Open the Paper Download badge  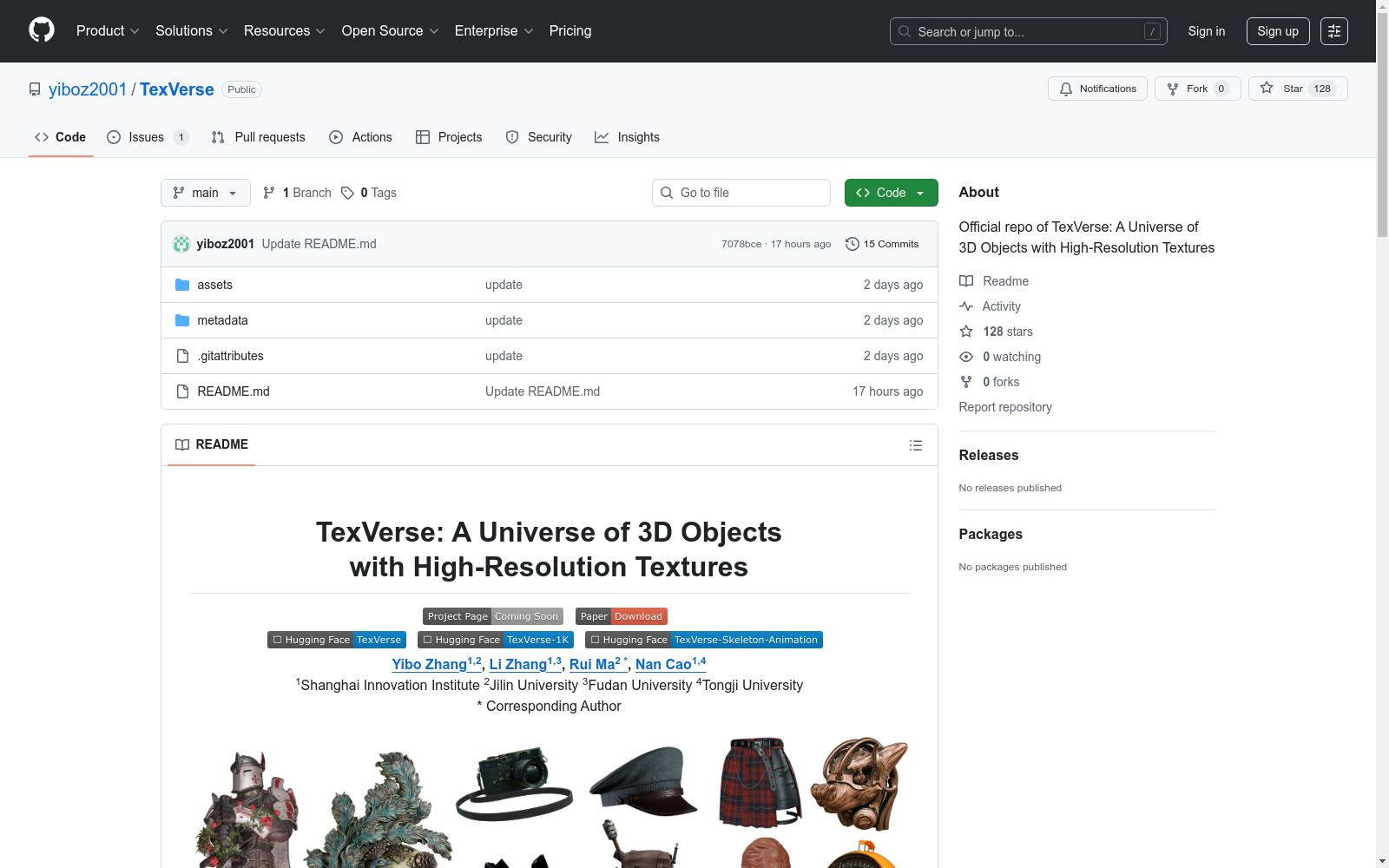point(622,616)
